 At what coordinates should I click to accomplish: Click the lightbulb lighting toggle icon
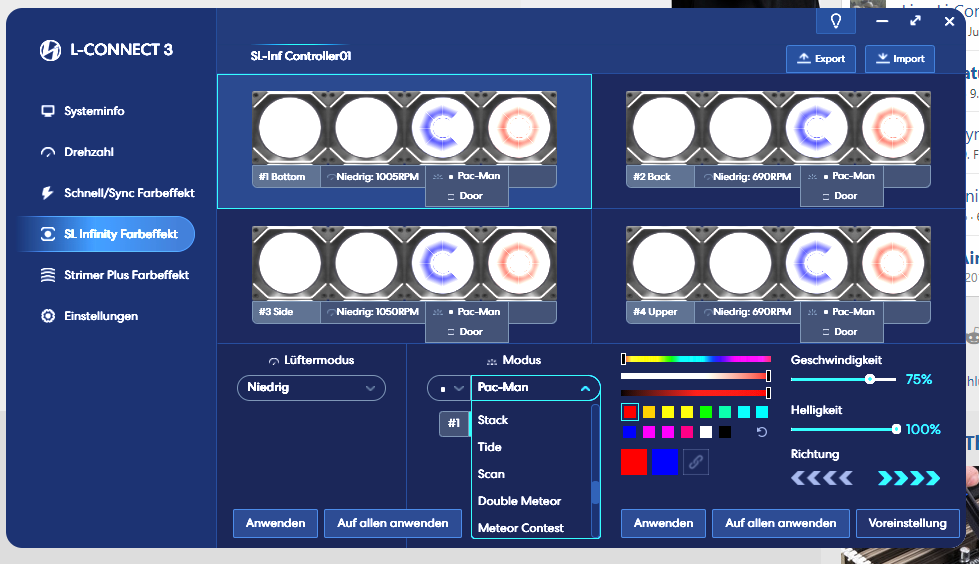[x=835, y=21]
